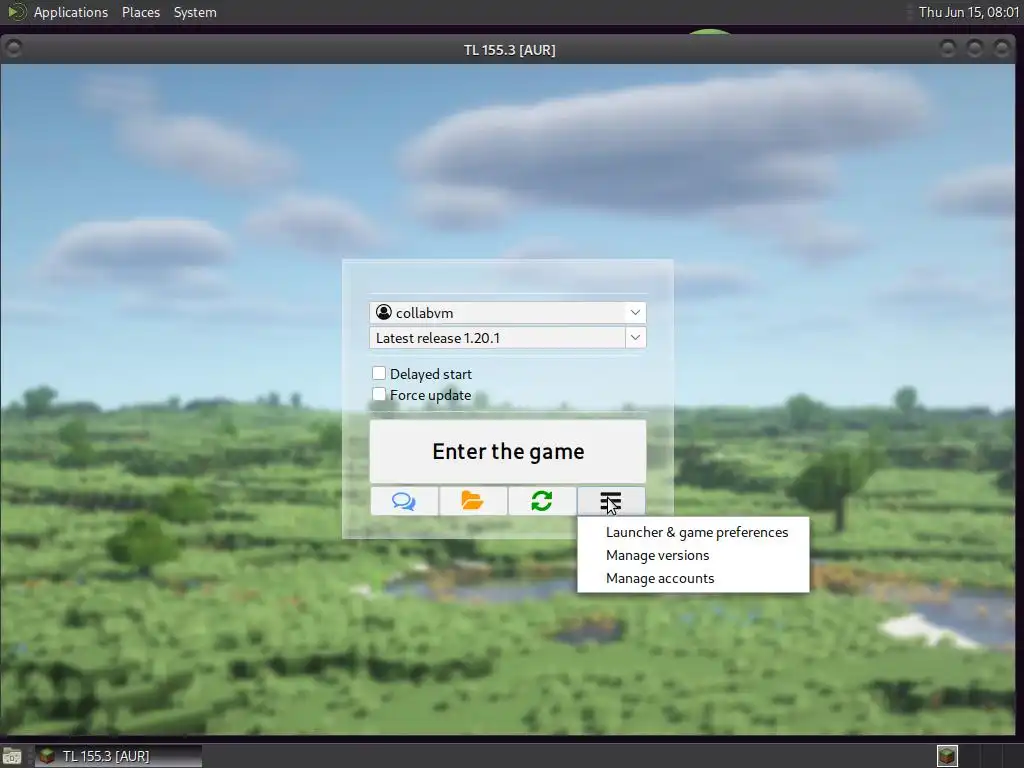Expand the version dropdown arrow
The width and height of the screenshot is (1024, 768).
point(635,338)
